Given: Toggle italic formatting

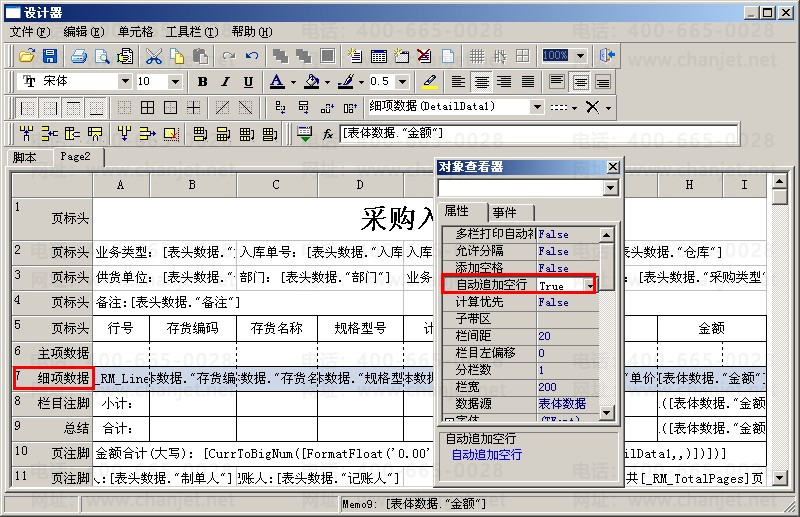Looking at the screenshot, I should pyautogui.click(x=225, y=81).
